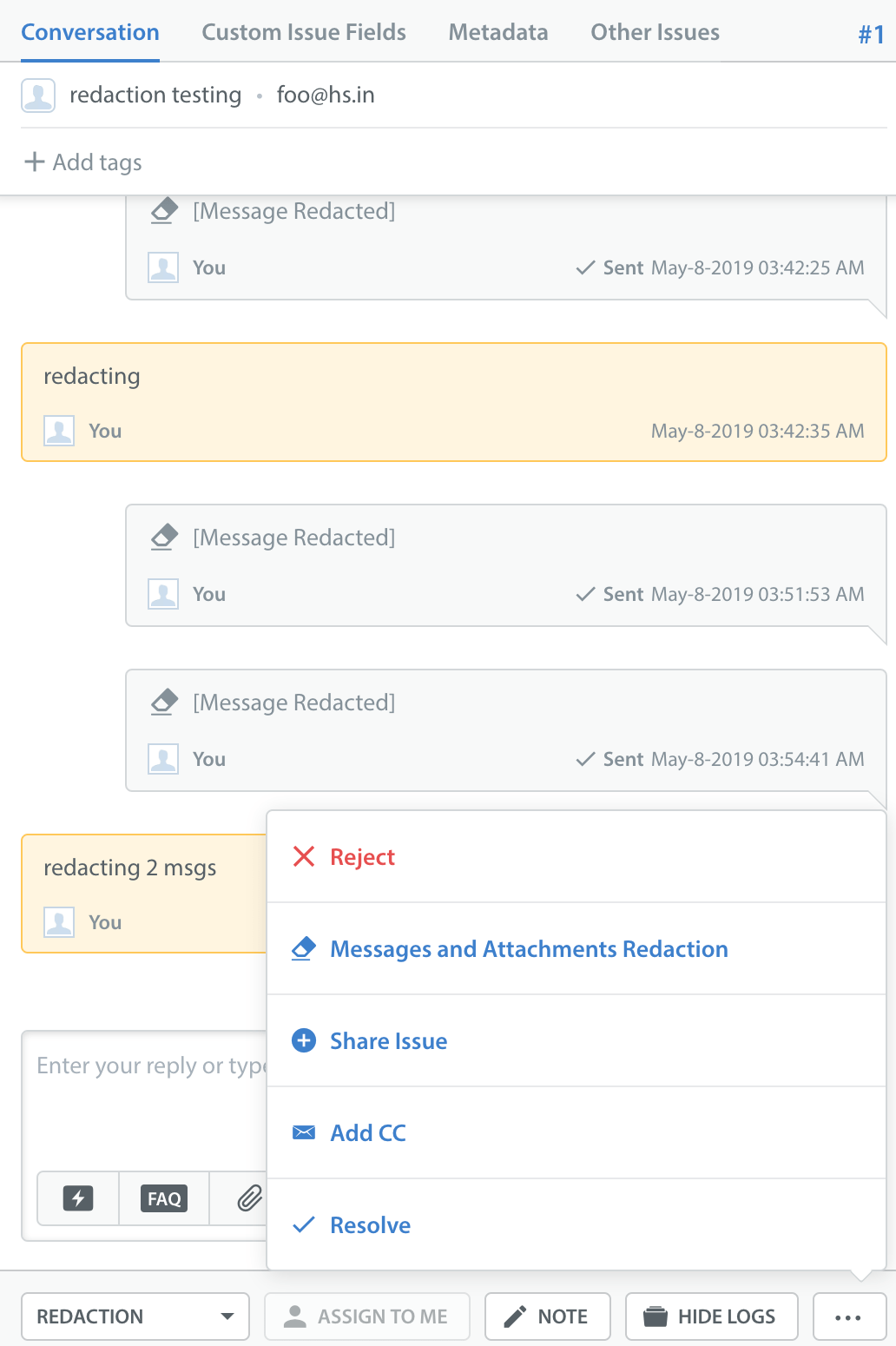
Task: Click the envelope icon next to Add CC
Action: coord(303,1132)
